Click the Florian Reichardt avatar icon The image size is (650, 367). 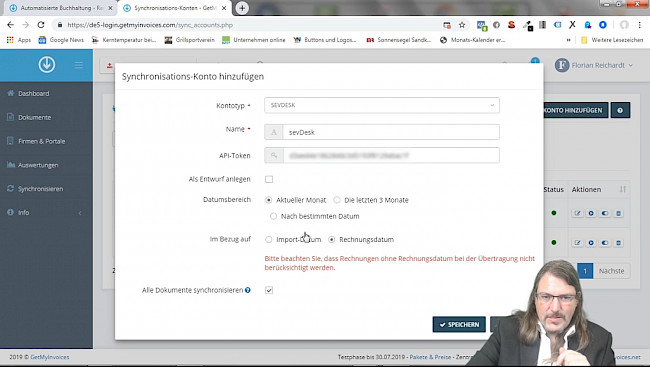562,65
